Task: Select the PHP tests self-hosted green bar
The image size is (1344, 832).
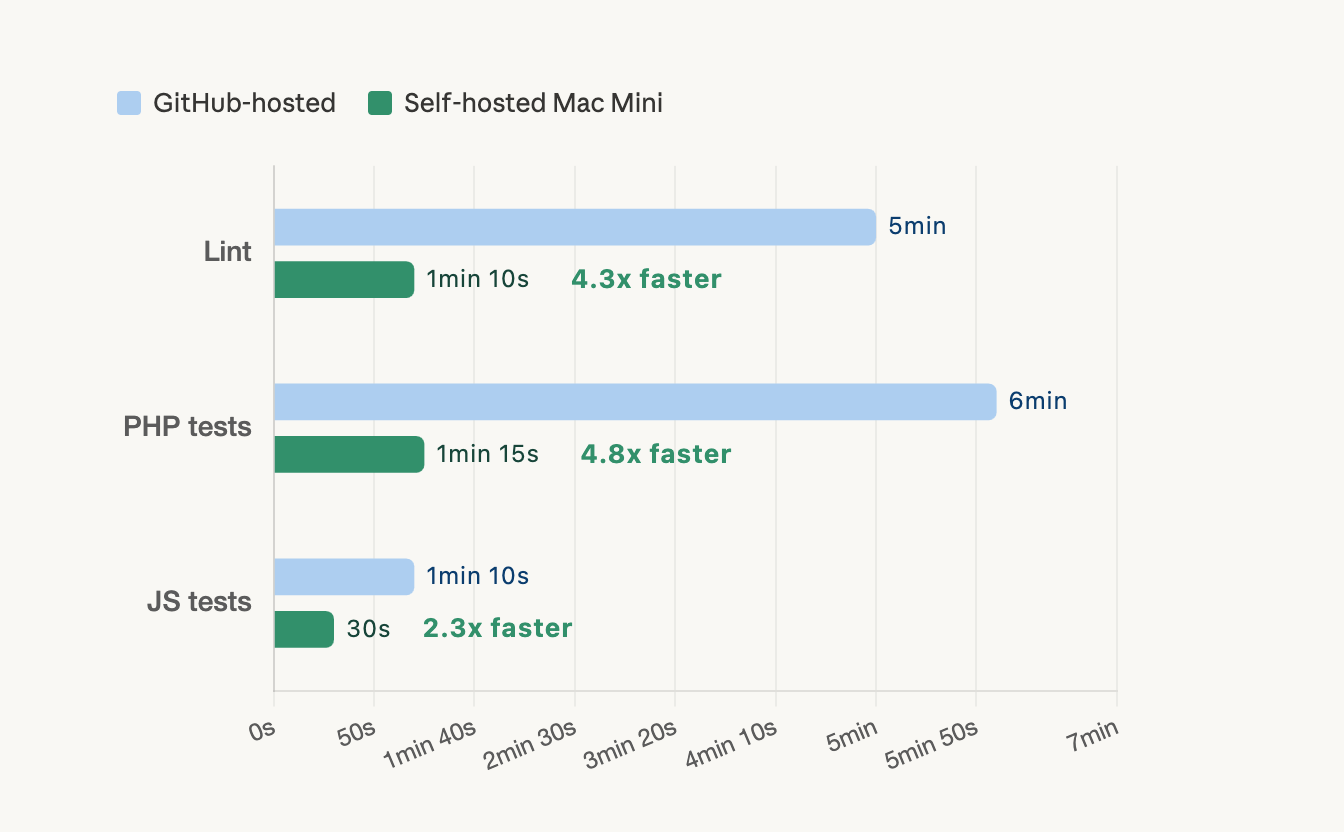Action: 349,454
